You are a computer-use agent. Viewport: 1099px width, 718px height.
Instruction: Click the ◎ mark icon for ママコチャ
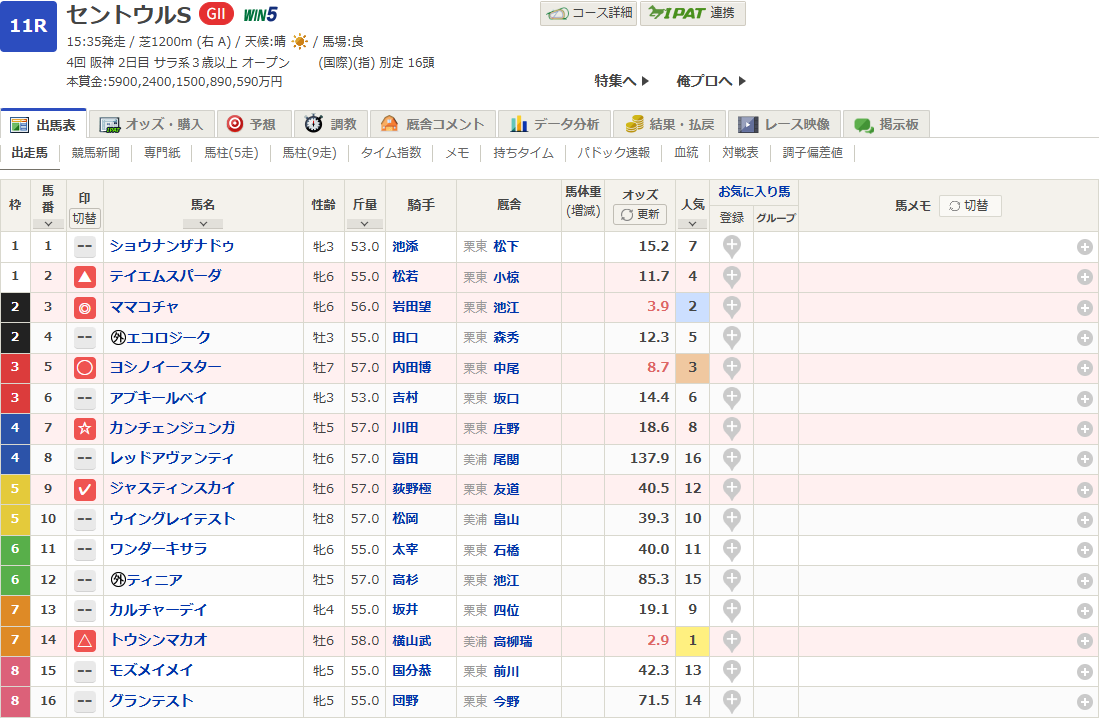click(x=85, y=308)
